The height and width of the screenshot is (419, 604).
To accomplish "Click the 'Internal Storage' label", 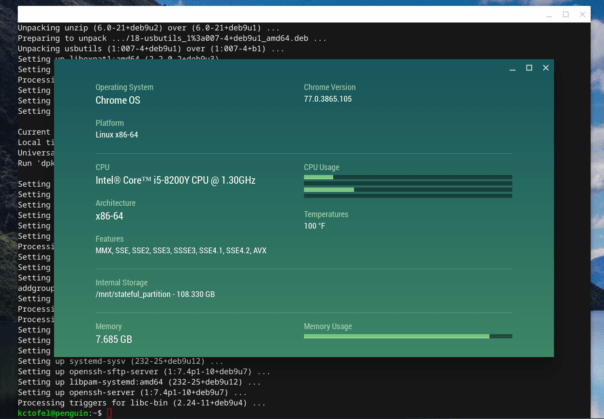I will pyautogui.click(x=121, y=283).
